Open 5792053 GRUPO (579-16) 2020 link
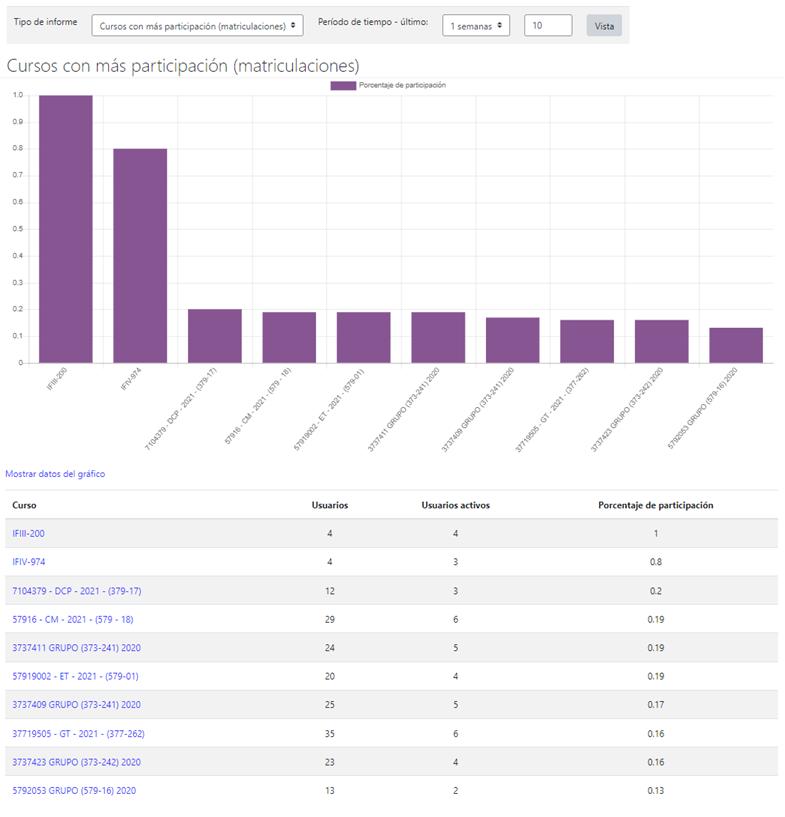Viewport: 785px width, 817px height. coord(74,791)
